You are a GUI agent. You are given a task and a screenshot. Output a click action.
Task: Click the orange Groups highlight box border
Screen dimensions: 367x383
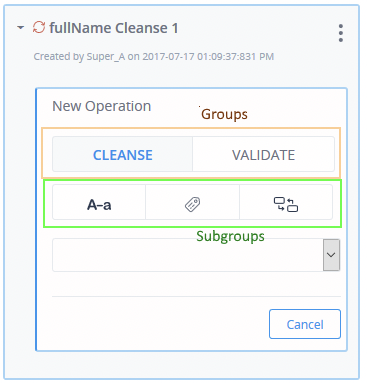point(191,128)
